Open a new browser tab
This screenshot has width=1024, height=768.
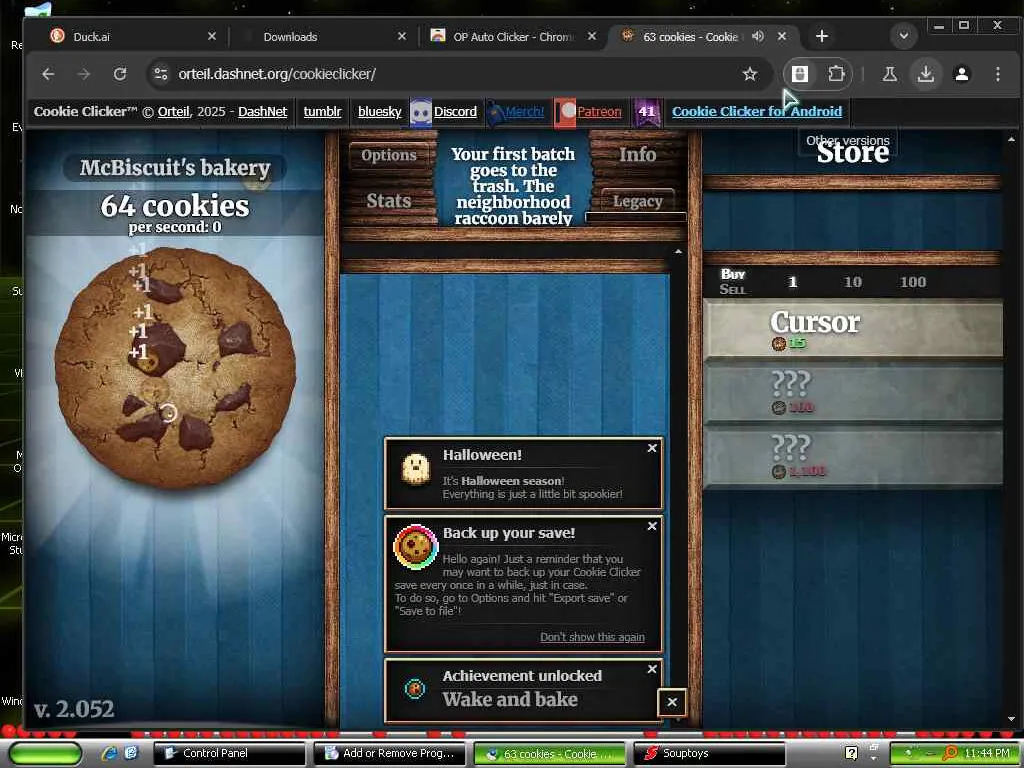coord(822,37)
